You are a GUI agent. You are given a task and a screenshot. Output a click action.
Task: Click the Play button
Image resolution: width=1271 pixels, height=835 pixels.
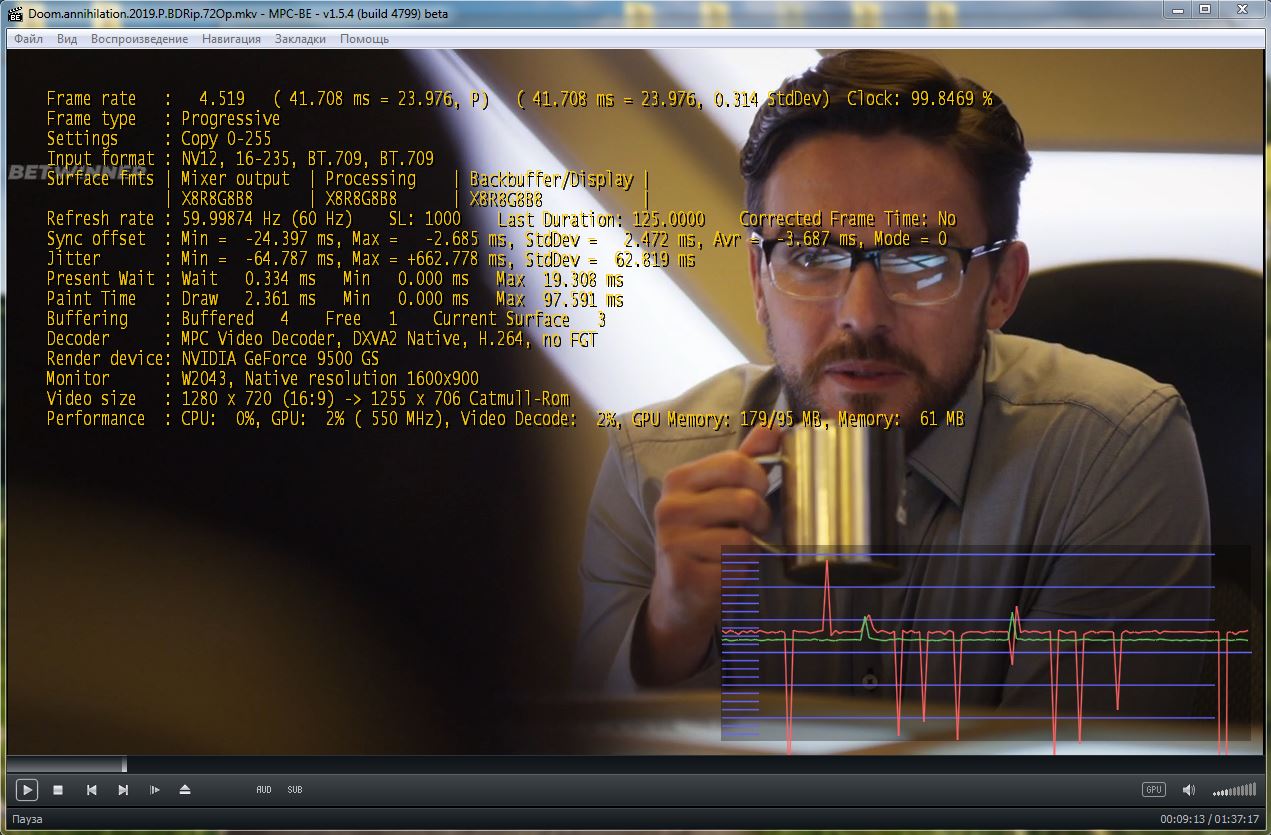[x=27, y=790]
